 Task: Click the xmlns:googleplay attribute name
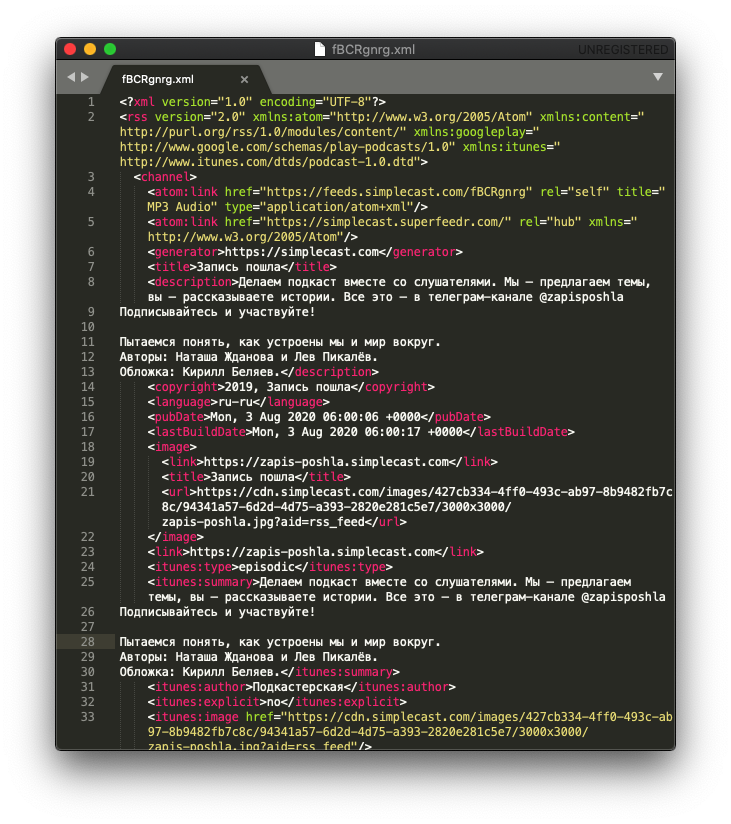point(473,132)
